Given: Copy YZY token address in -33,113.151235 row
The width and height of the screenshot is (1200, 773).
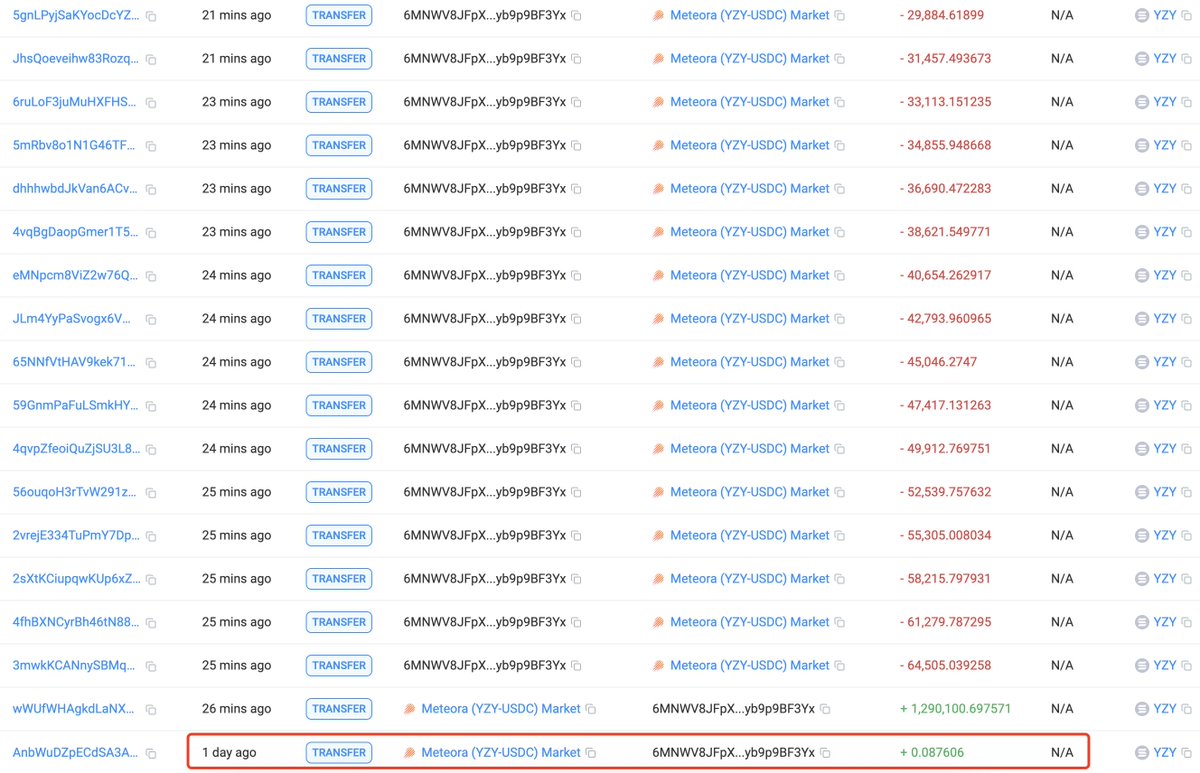Looking at the screenshot, I should pyautogui.click(x=1187, y=103).
